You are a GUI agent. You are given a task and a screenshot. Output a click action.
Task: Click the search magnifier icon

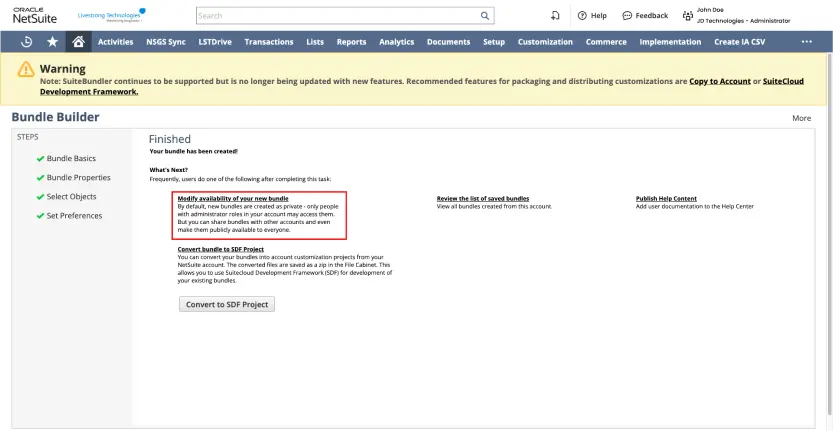(485, 16)
